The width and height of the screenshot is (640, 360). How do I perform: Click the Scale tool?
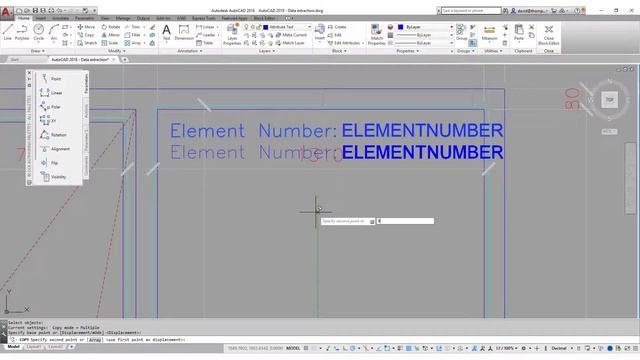pos(110,43)
